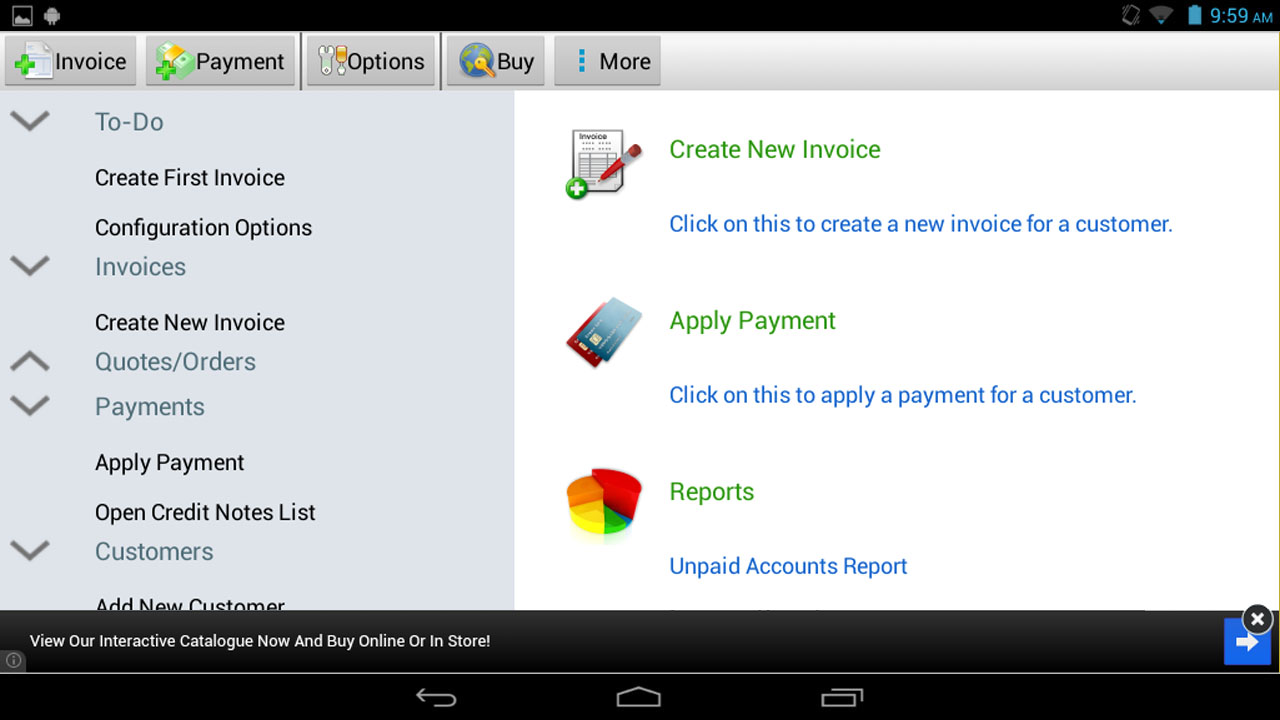
Task: Open the Unpaid Accounts Report link
Action: click(x=788, y=566)
